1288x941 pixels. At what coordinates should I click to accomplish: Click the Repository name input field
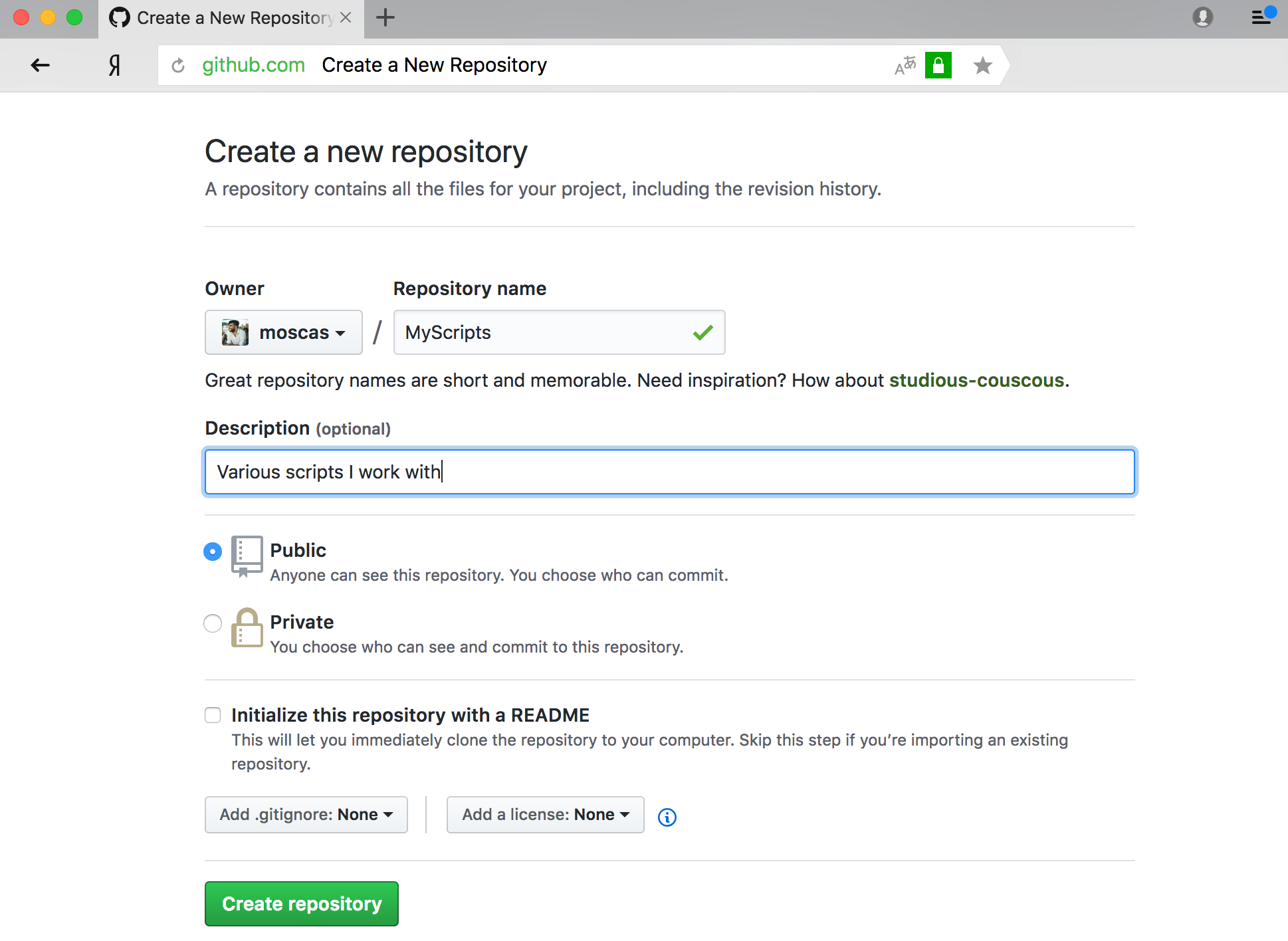click(558, 332)
